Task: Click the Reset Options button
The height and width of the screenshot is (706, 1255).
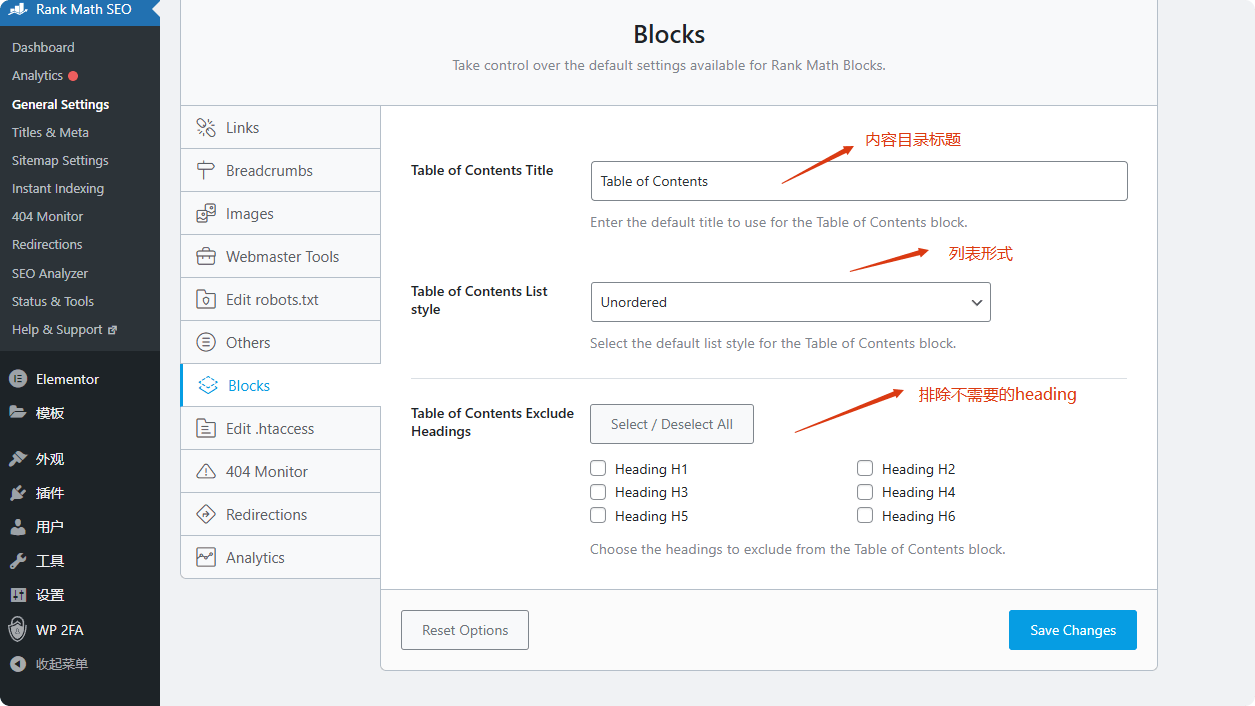Action: pos(465,630)
